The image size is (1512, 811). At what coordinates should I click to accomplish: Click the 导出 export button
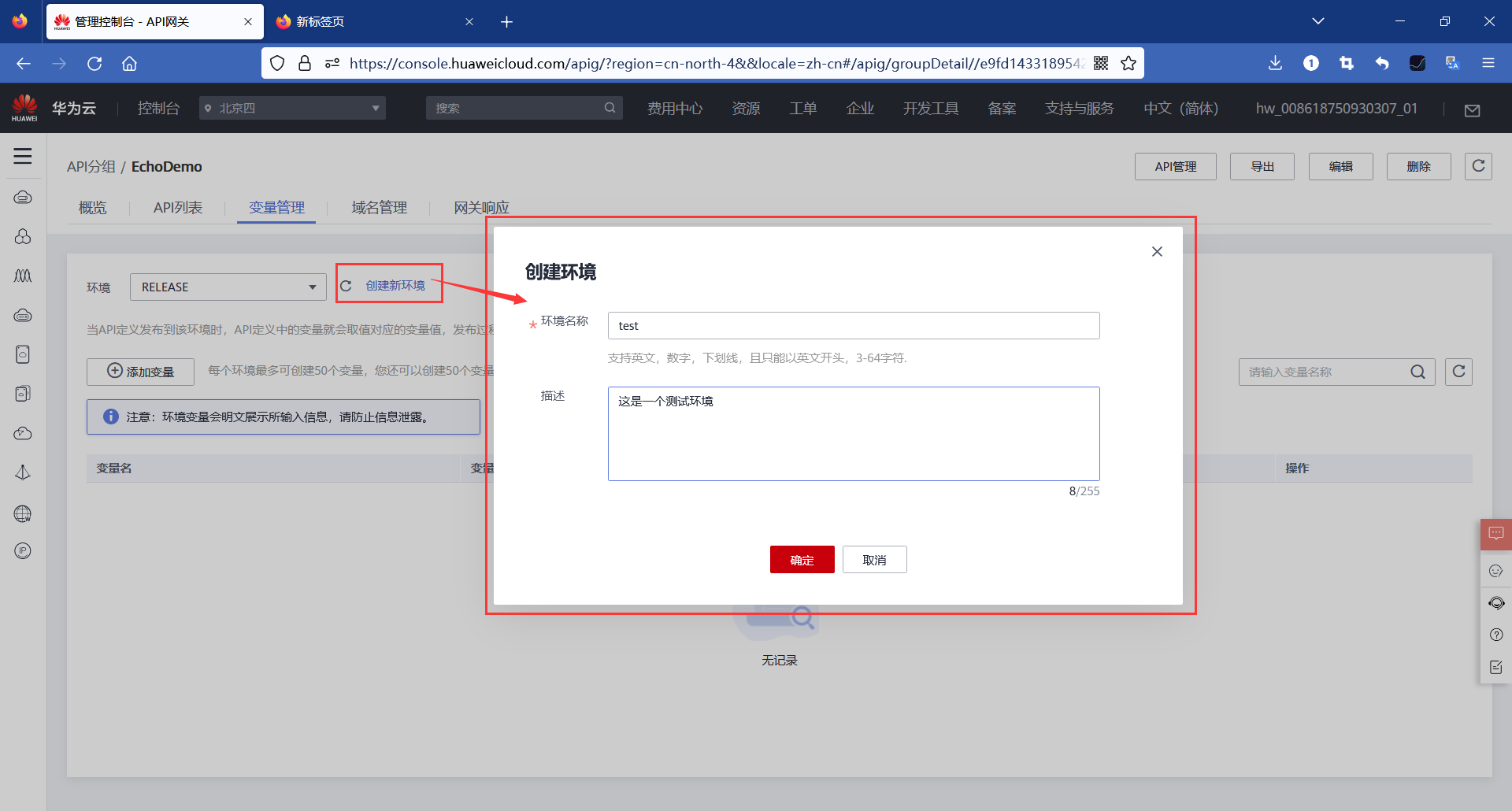pos(1262,166)
